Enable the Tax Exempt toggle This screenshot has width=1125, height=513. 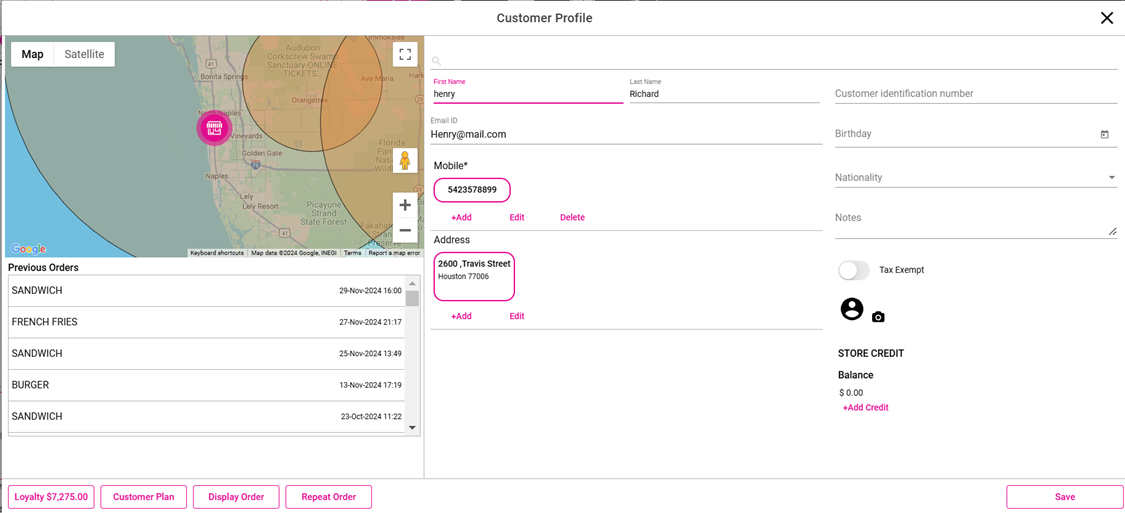pos(854,270)
